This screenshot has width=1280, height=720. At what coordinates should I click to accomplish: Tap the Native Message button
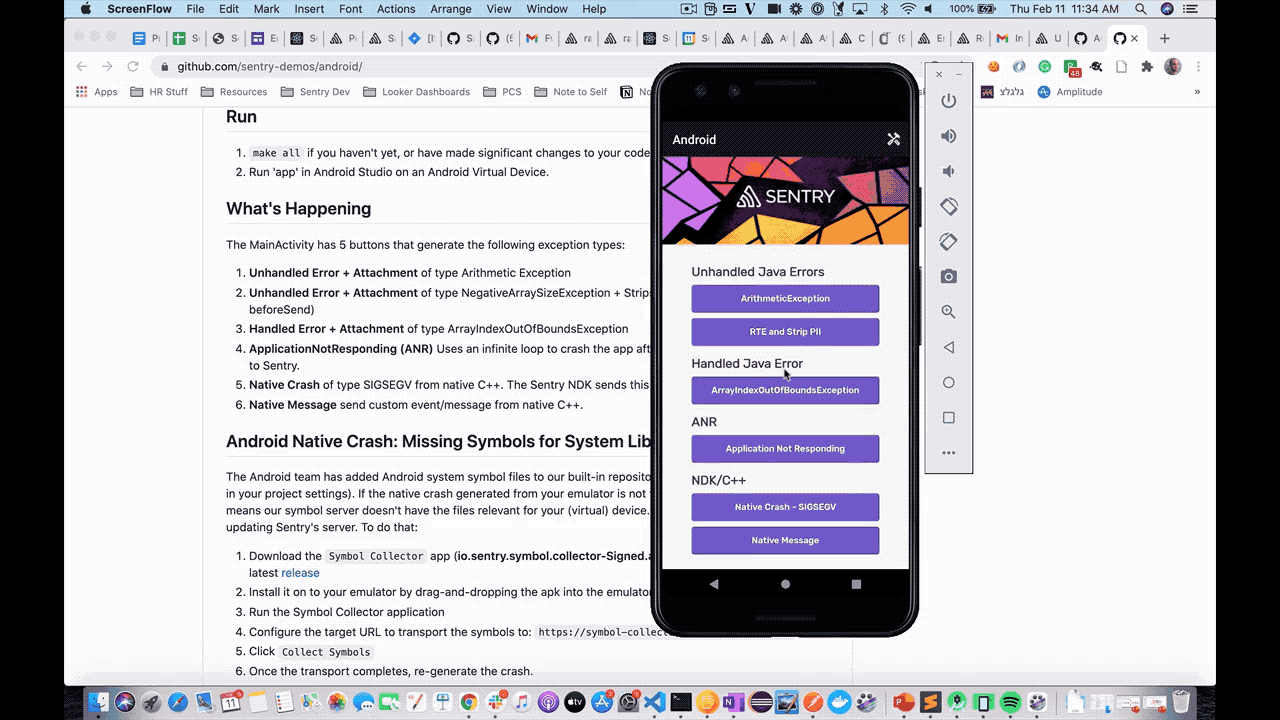(785, 540)
